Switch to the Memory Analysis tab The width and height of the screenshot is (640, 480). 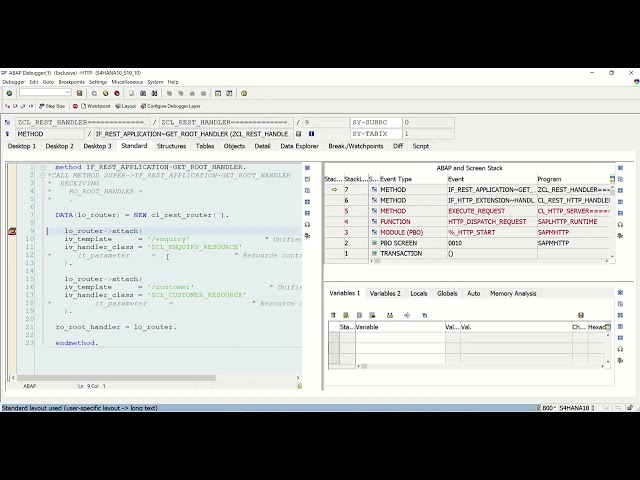tap(513, 293)
